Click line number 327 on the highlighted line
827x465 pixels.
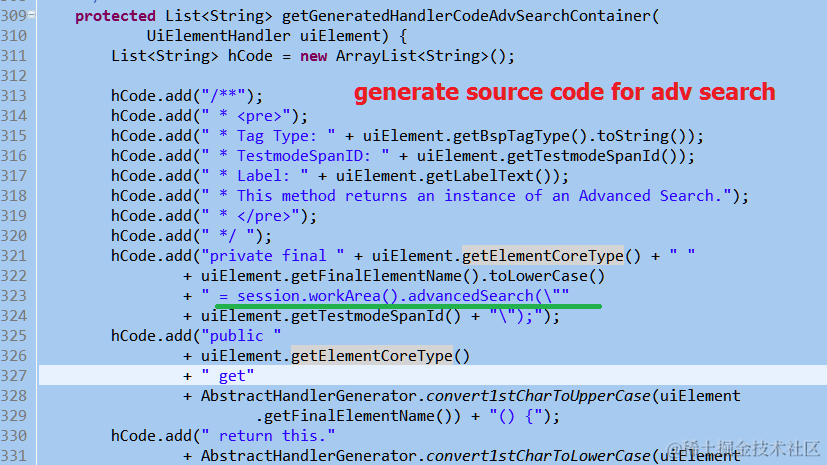pos(14,376)
